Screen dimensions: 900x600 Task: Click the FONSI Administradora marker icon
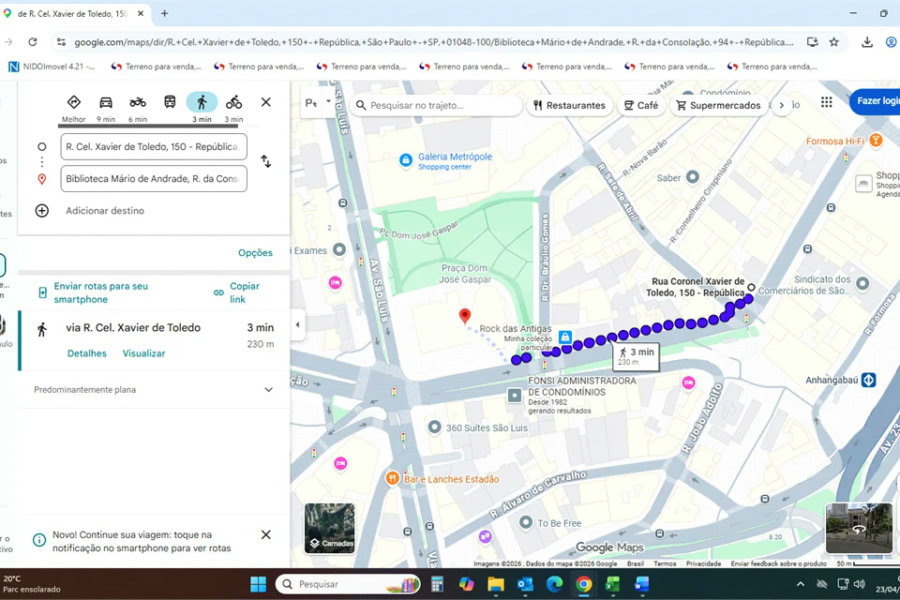click(x=514, y=395)
